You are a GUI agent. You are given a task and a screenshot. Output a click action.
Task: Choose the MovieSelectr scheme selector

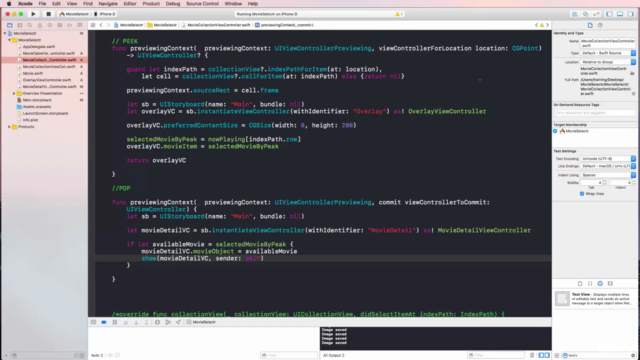point(74,14)
